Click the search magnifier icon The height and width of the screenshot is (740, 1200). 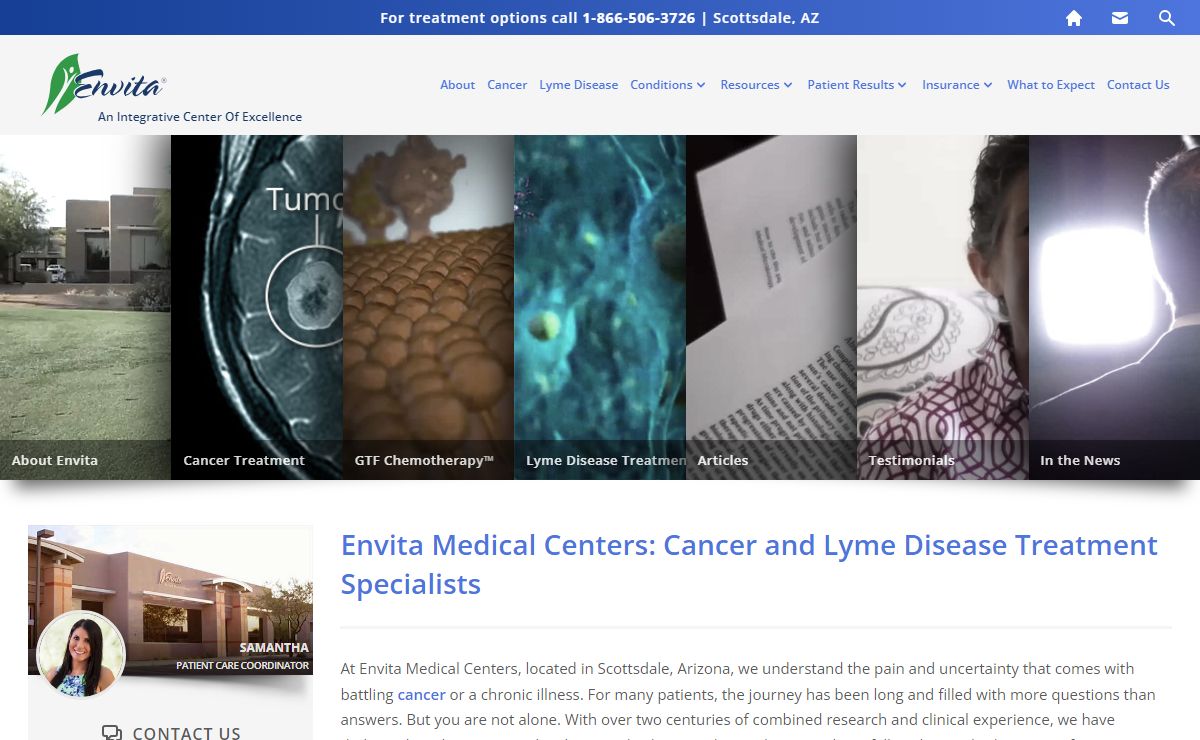click(1167, 18)
